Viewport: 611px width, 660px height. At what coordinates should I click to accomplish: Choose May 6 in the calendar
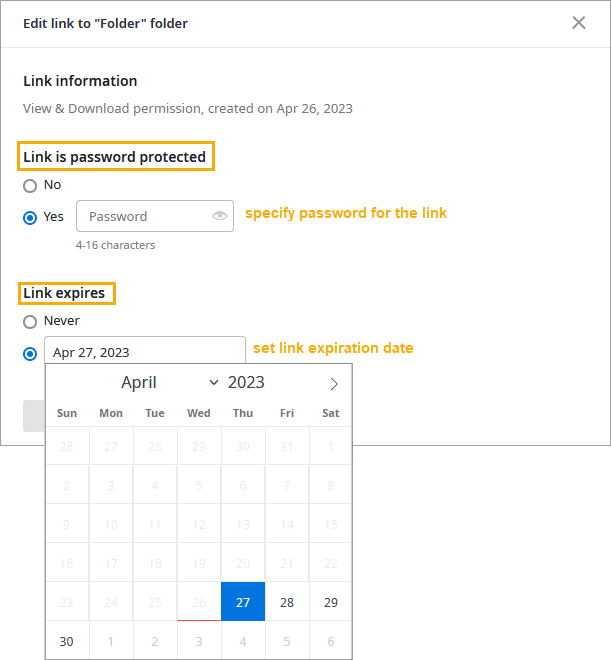click(331, 641)
